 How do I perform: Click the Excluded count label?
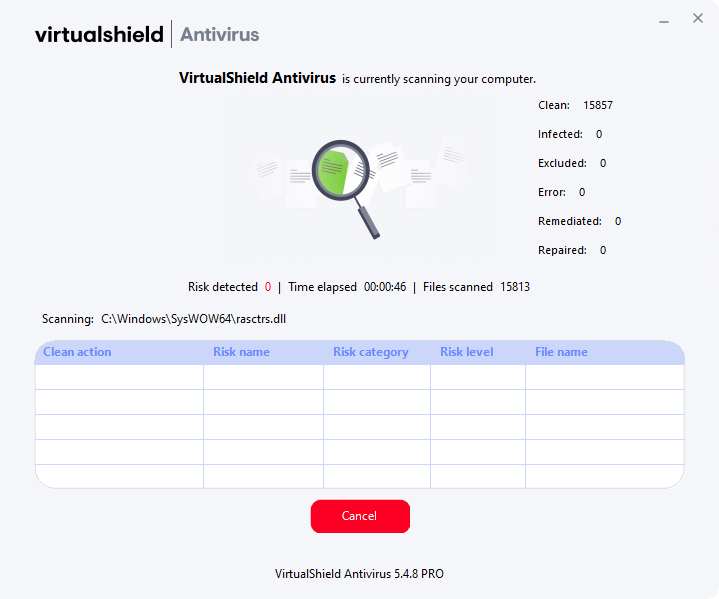point(562,163)
